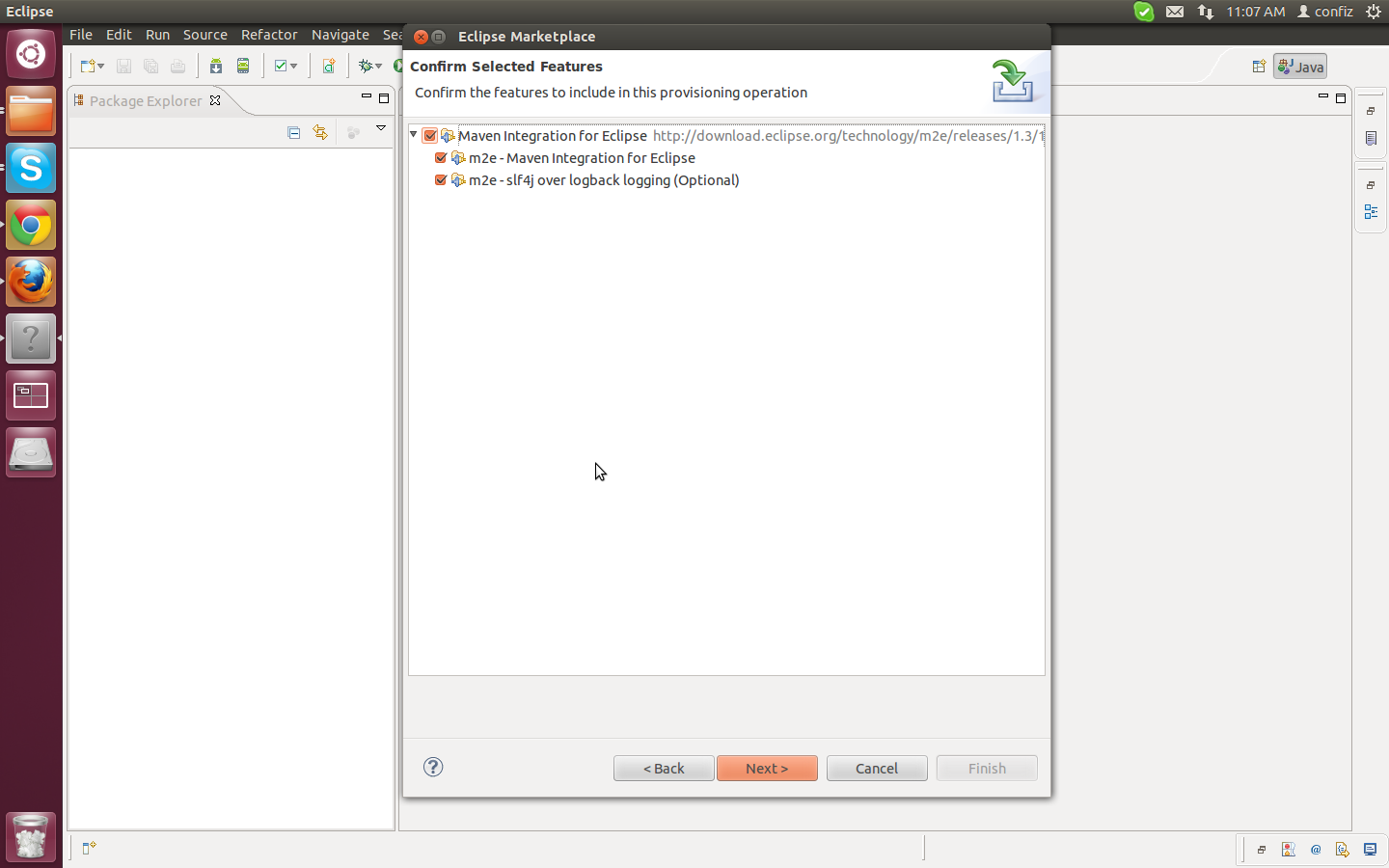Open the New wizard dropdown arrow
This screenshot has height=868, width=1389.
101,67
